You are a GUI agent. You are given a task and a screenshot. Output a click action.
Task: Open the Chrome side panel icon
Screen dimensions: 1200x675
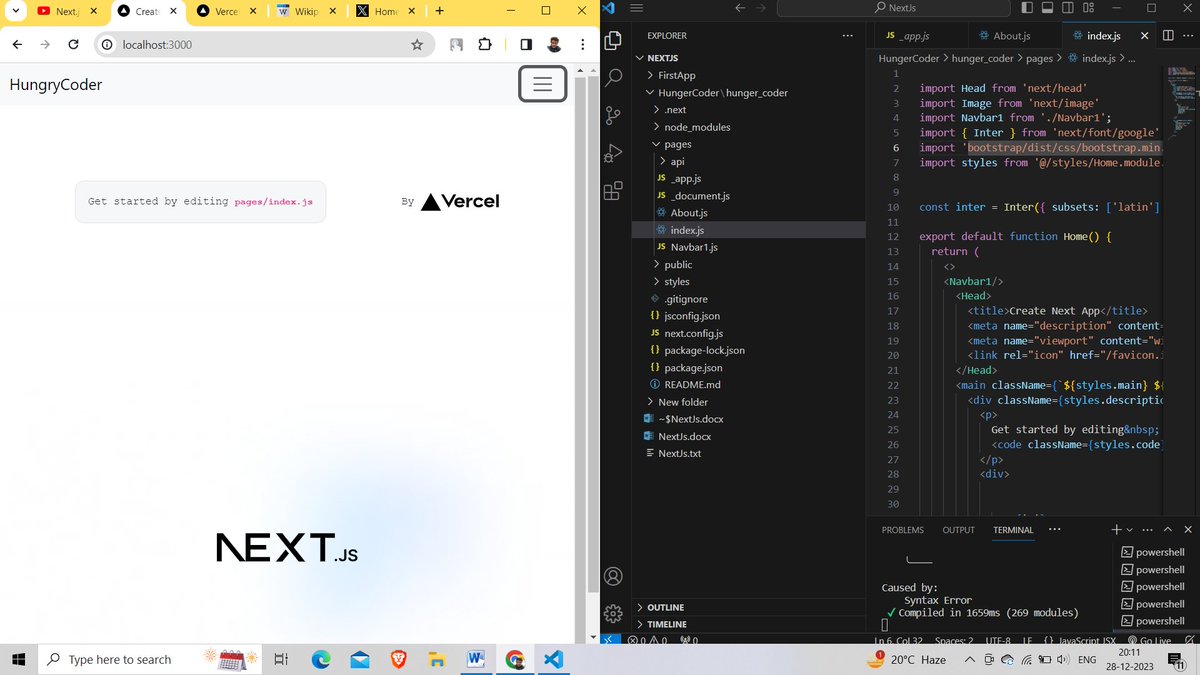(x=525, y=45)
